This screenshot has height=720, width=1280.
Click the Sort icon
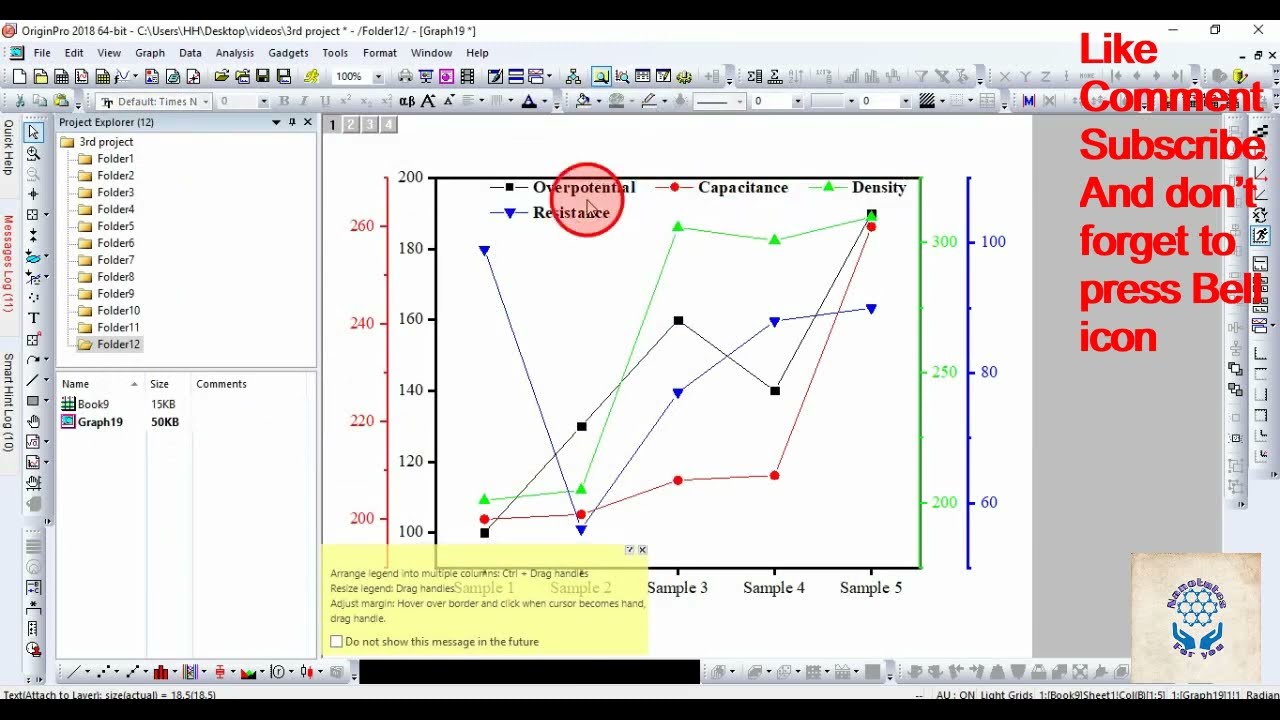pyautogui.click(x=797, y=76)
